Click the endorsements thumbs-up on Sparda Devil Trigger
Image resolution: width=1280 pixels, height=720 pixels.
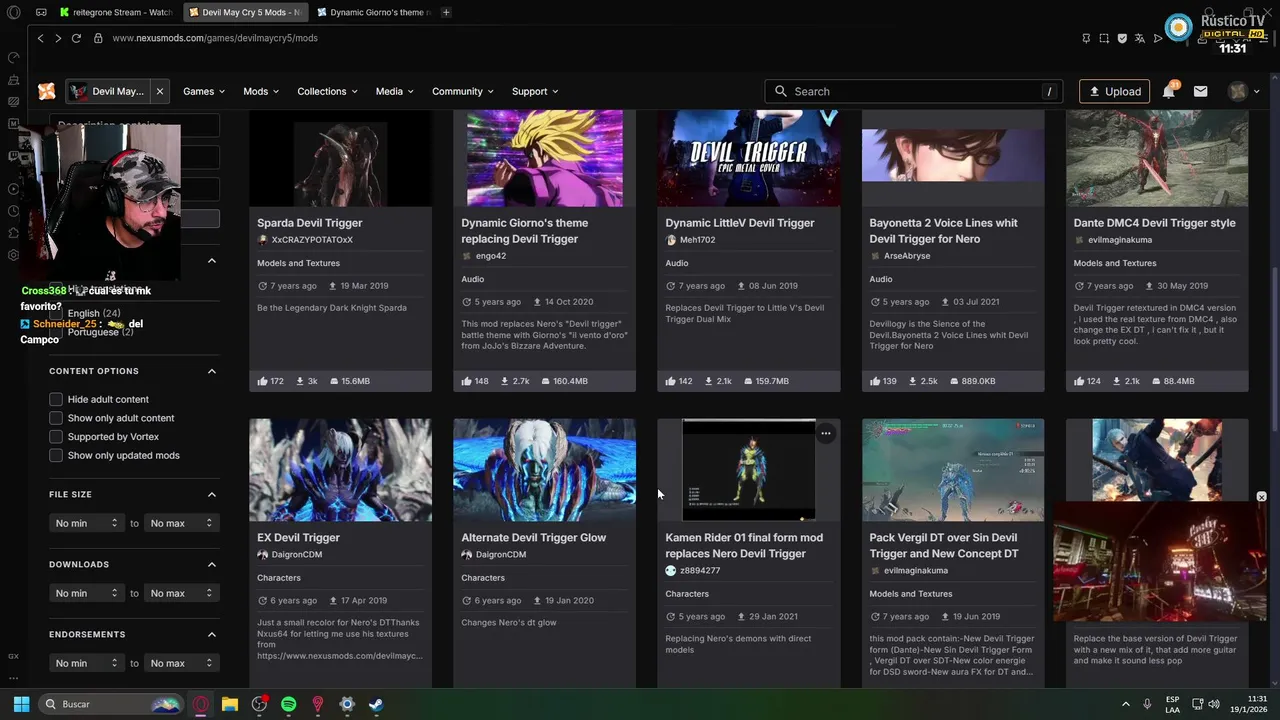(x=262, y=381)
